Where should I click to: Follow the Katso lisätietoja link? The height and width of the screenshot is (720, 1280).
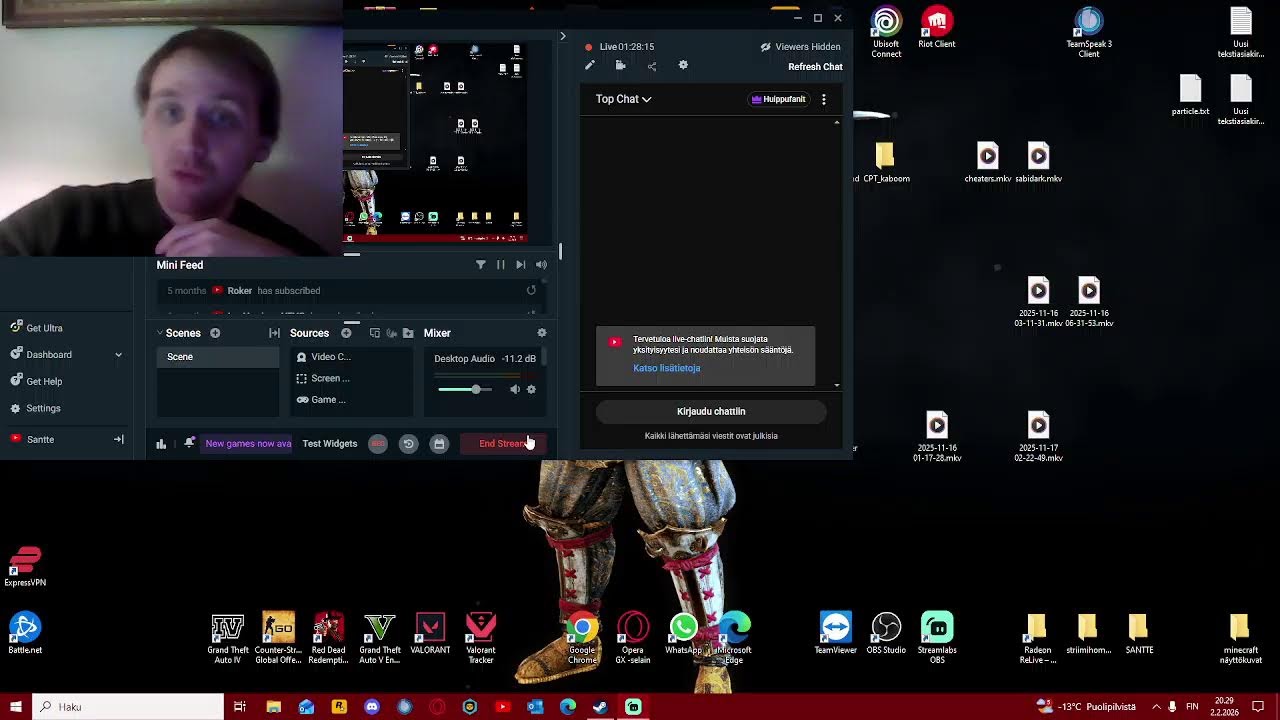pos(666,368)
